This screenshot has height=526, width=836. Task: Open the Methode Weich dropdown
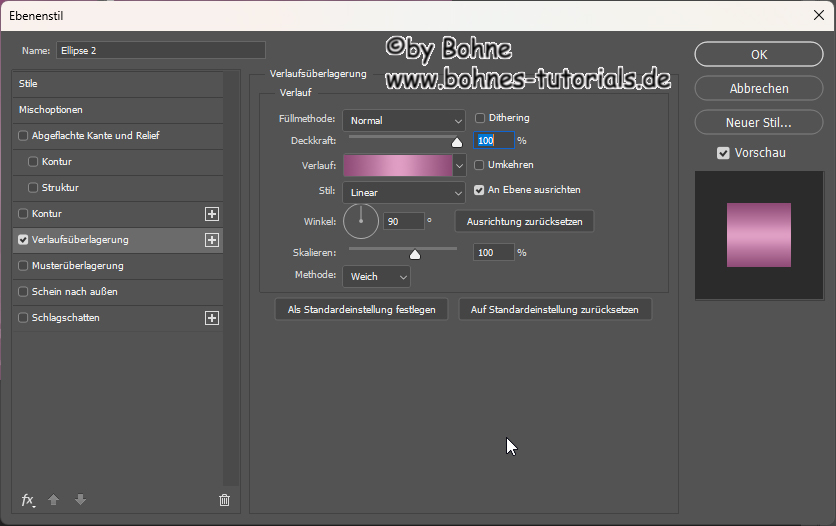coord(376,276)
